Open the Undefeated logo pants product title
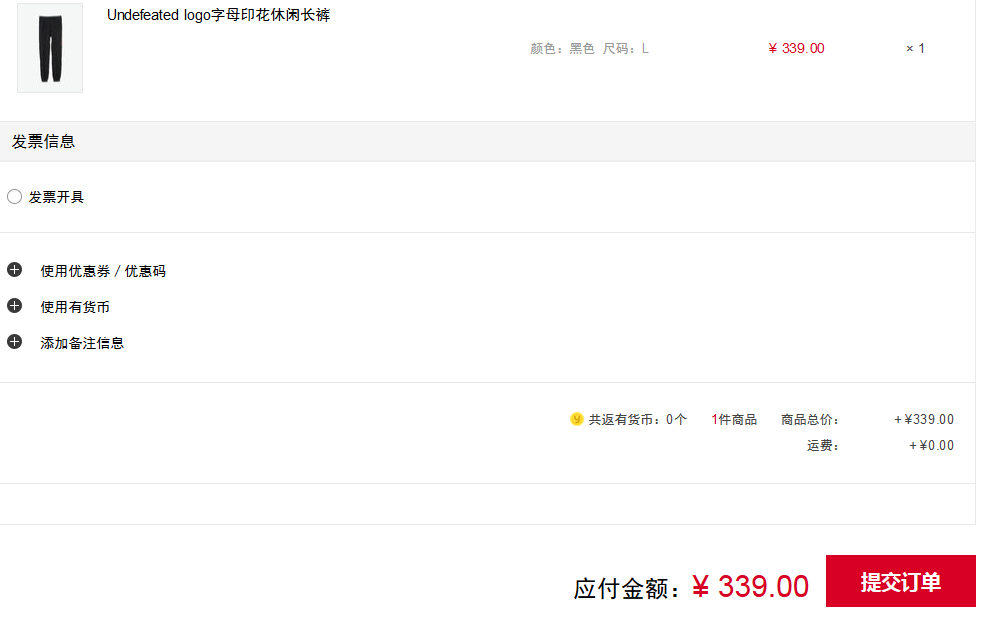The height and width of the screenshot is (628, 982). coord(218,15)
